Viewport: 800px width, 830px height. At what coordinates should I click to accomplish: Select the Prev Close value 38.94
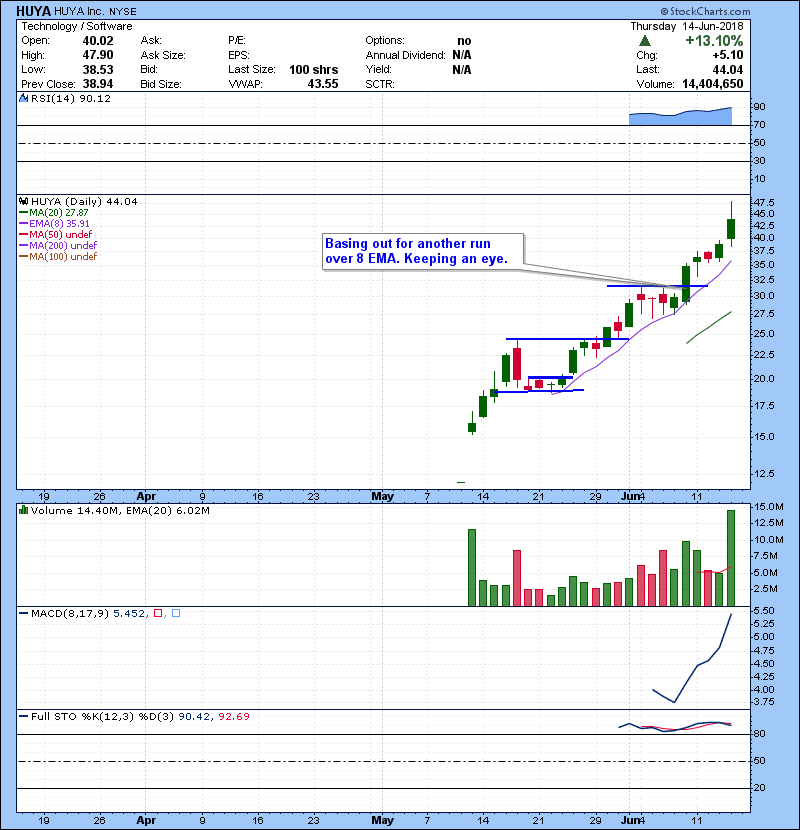pos(98,84)
